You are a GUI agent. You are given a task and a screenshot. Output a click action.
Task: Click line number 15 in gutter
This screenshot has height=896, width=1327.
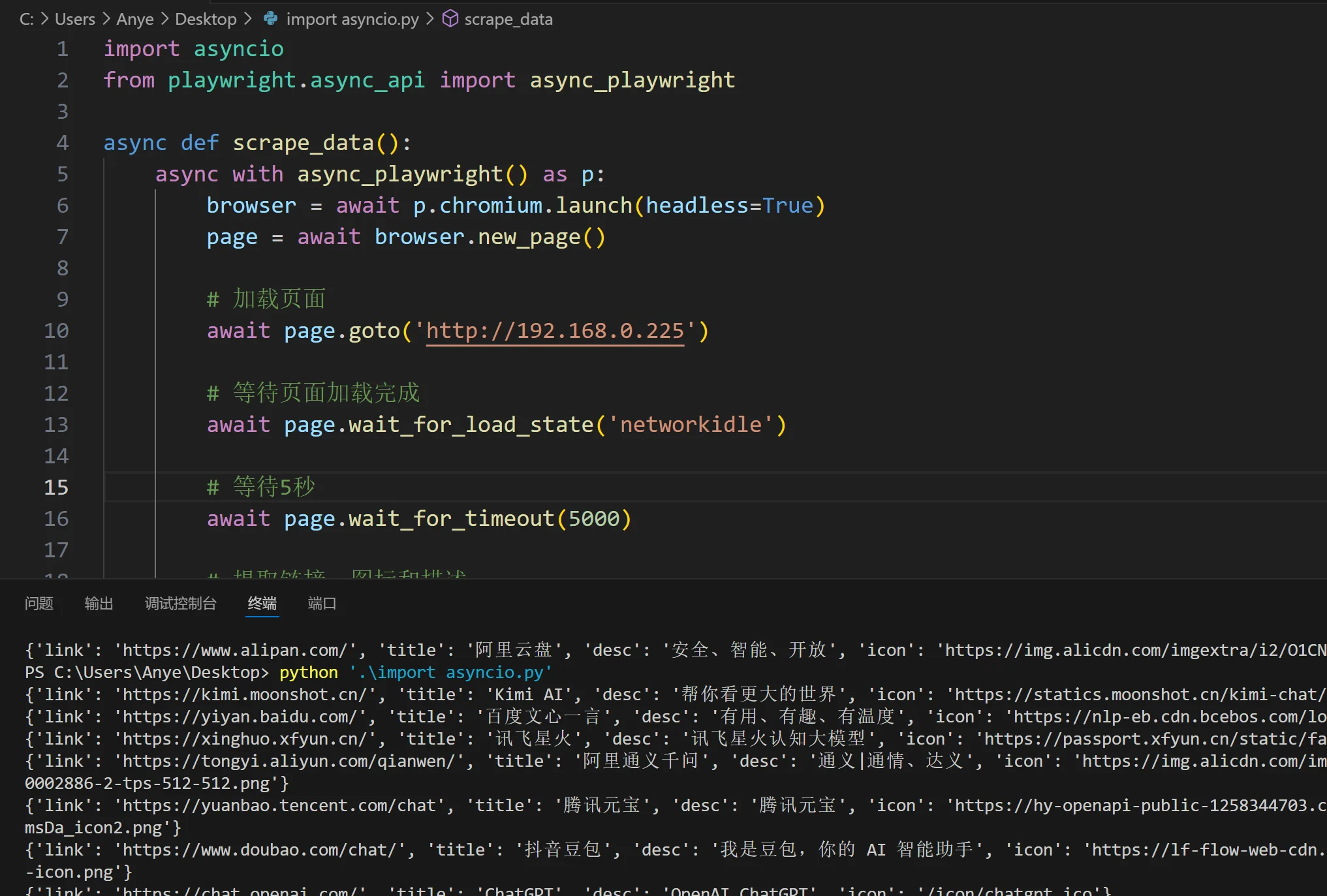[56, 487]
